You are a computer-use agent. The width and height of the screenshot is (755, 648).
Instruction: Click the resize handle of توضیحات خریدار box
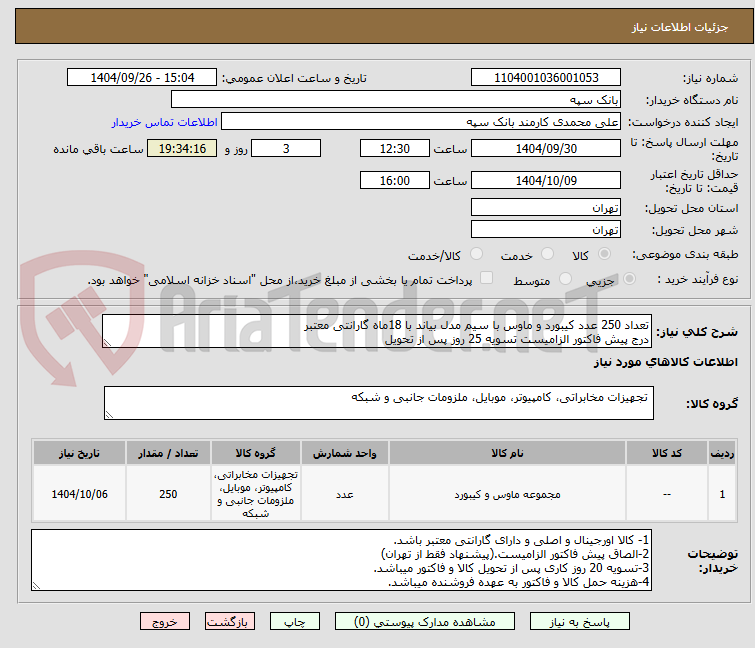click(36, 586)
